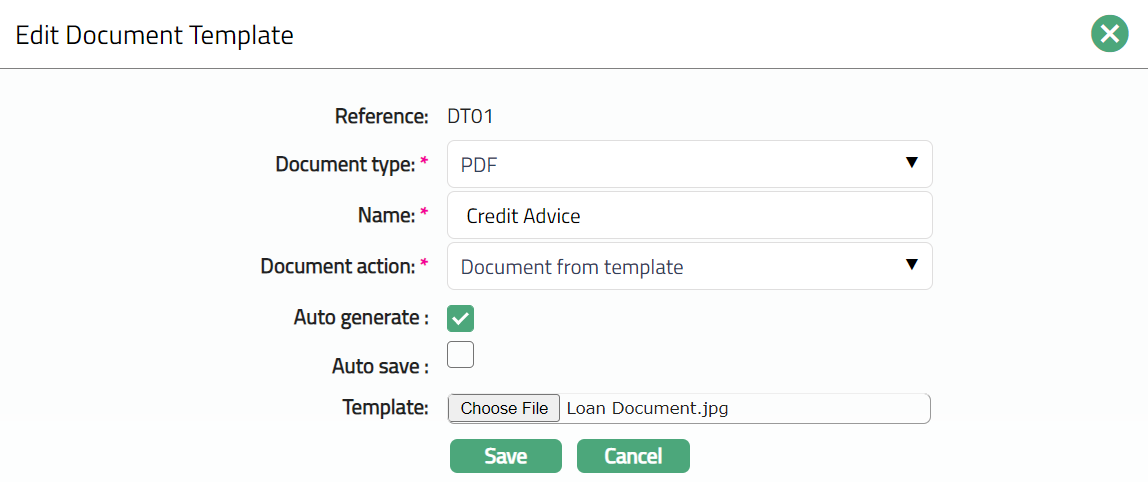Click the arrow beside Document from template
Image resolution: width=1148 pixels, height=482 pixels.
pyautogui.click(x=911, y=265)
